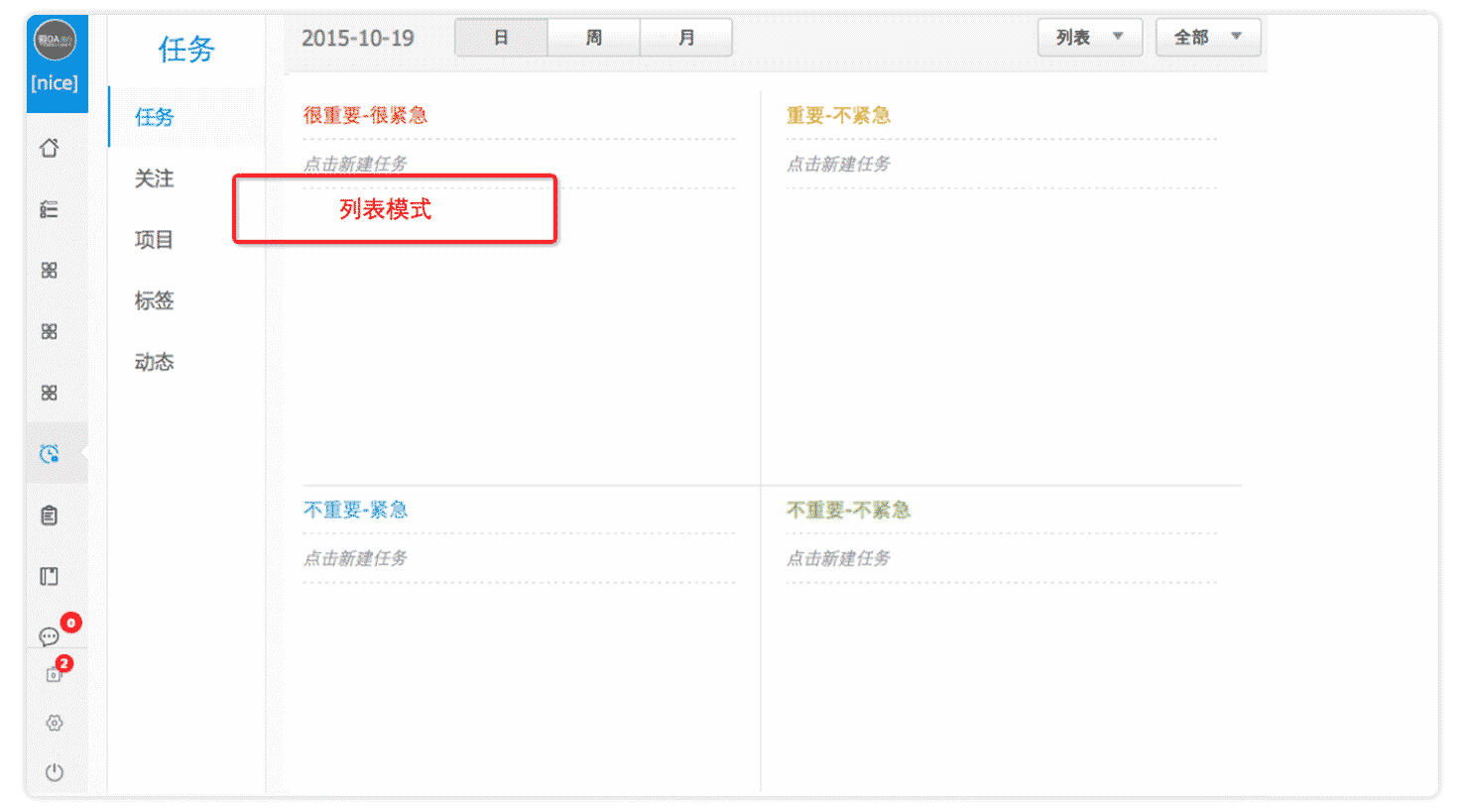Click the 不重要-不紧急 quadrant heading
This screenshot has width=1463, height=812.
848,510
